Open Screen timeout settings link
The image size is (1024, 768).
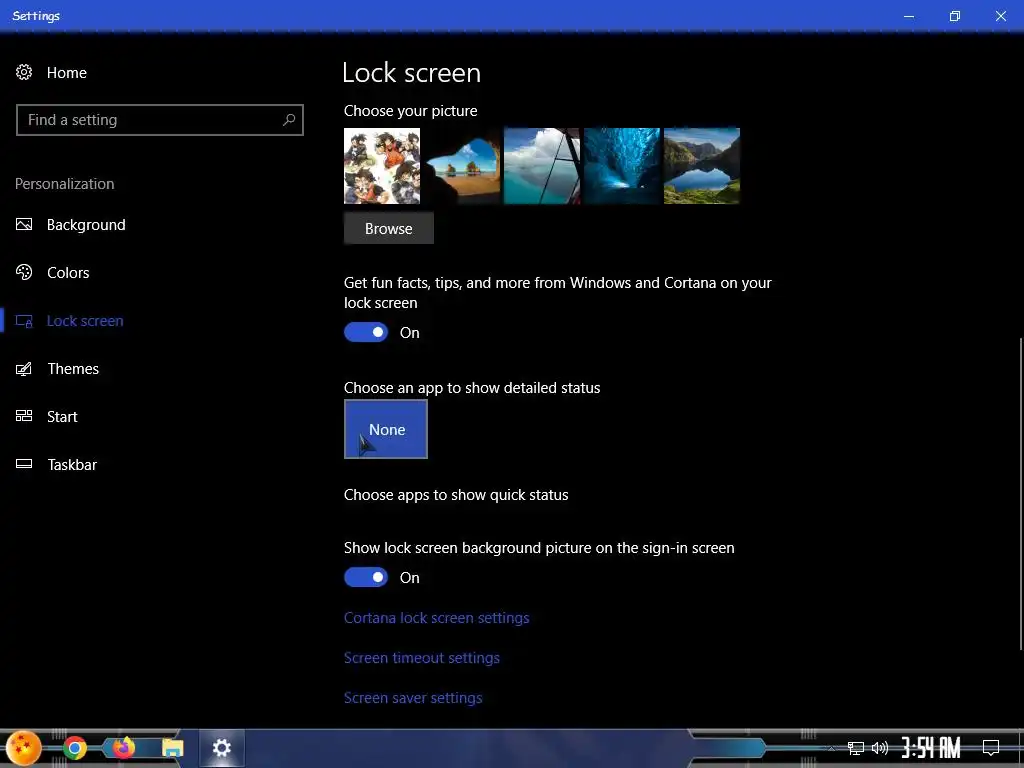(422, 658)
